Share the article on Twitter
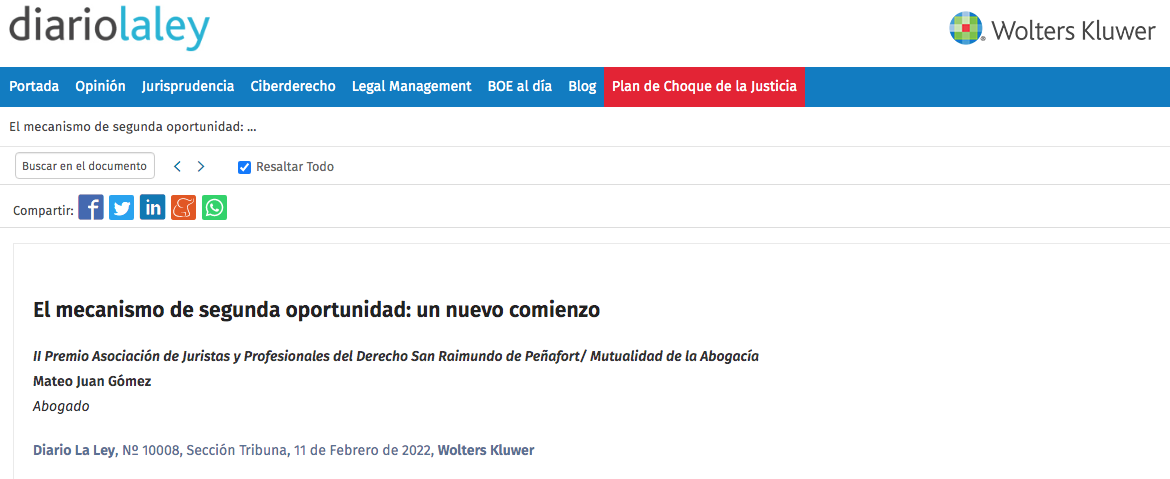 coord(122,207)
